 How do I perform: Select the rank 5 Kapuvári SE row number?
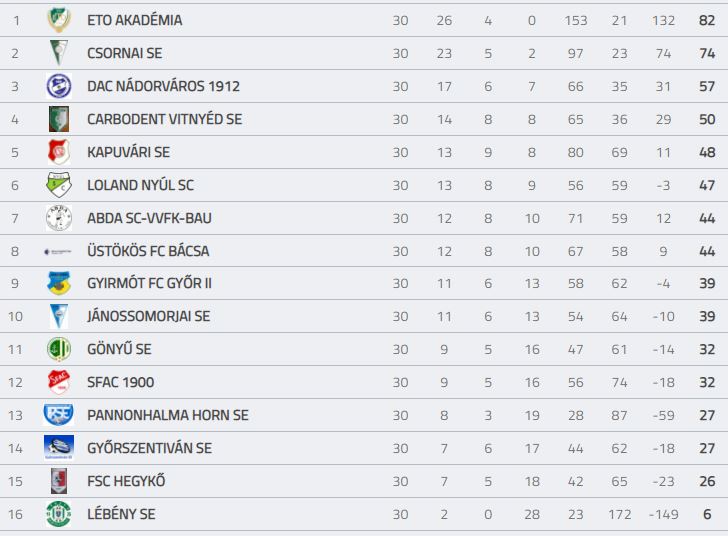coord(15,152)
